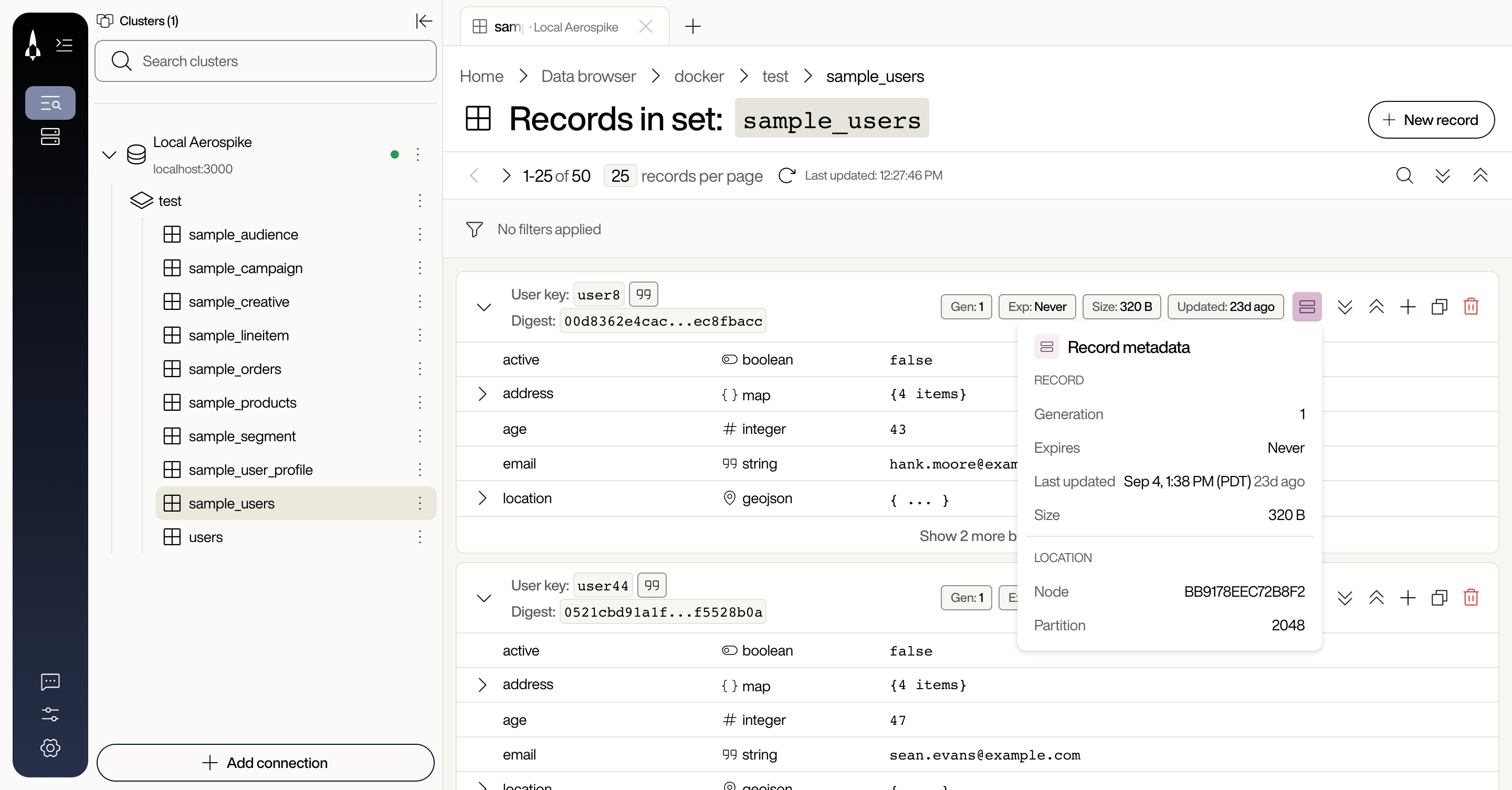Focus the Search clusters field
The width and height of the screenshot is (1512, 790).
pyautogui.click(x=265, y=61)
